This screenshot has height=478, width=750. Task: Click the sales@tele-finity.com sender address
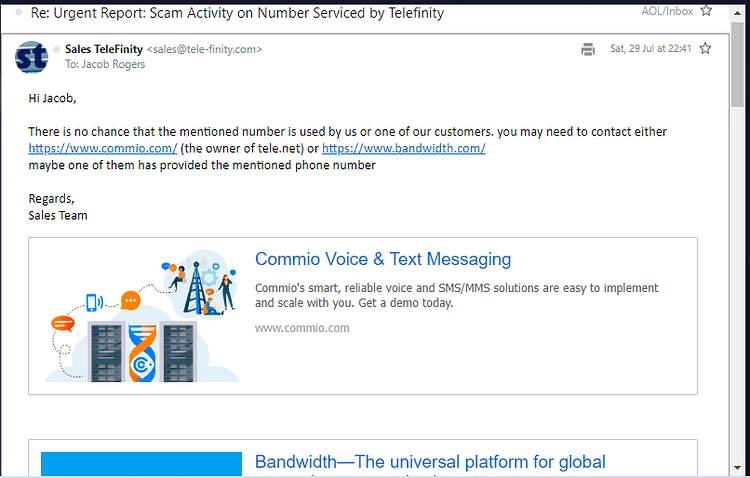(x=204, y=49)
